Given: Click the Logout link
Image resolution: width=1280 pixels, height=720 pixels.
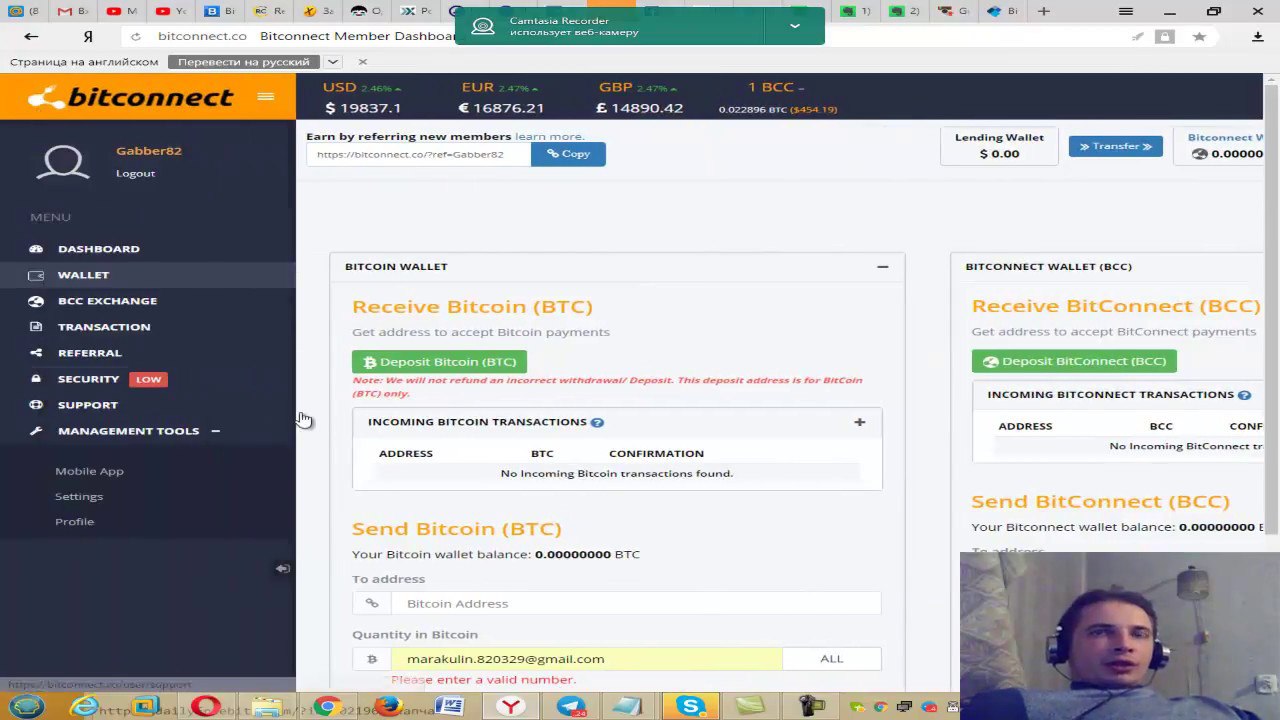Looking at the screenshot, I should point(135,173).
